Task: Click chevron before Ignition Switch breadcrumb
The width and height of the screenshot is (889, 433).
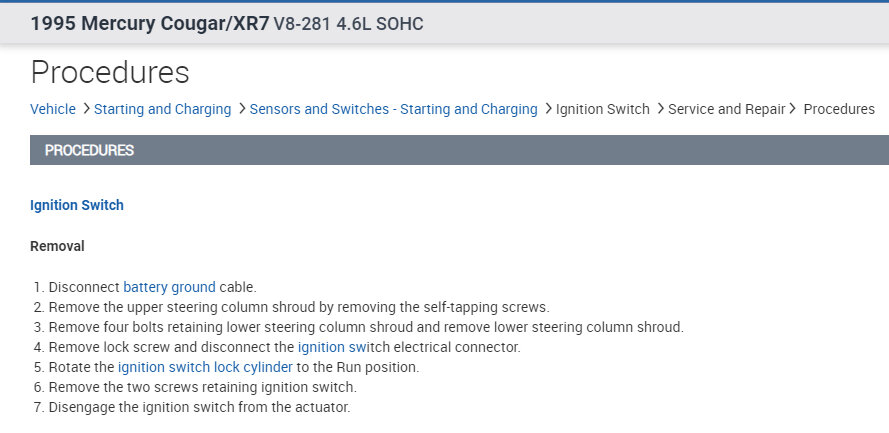Action: [548, 109]
